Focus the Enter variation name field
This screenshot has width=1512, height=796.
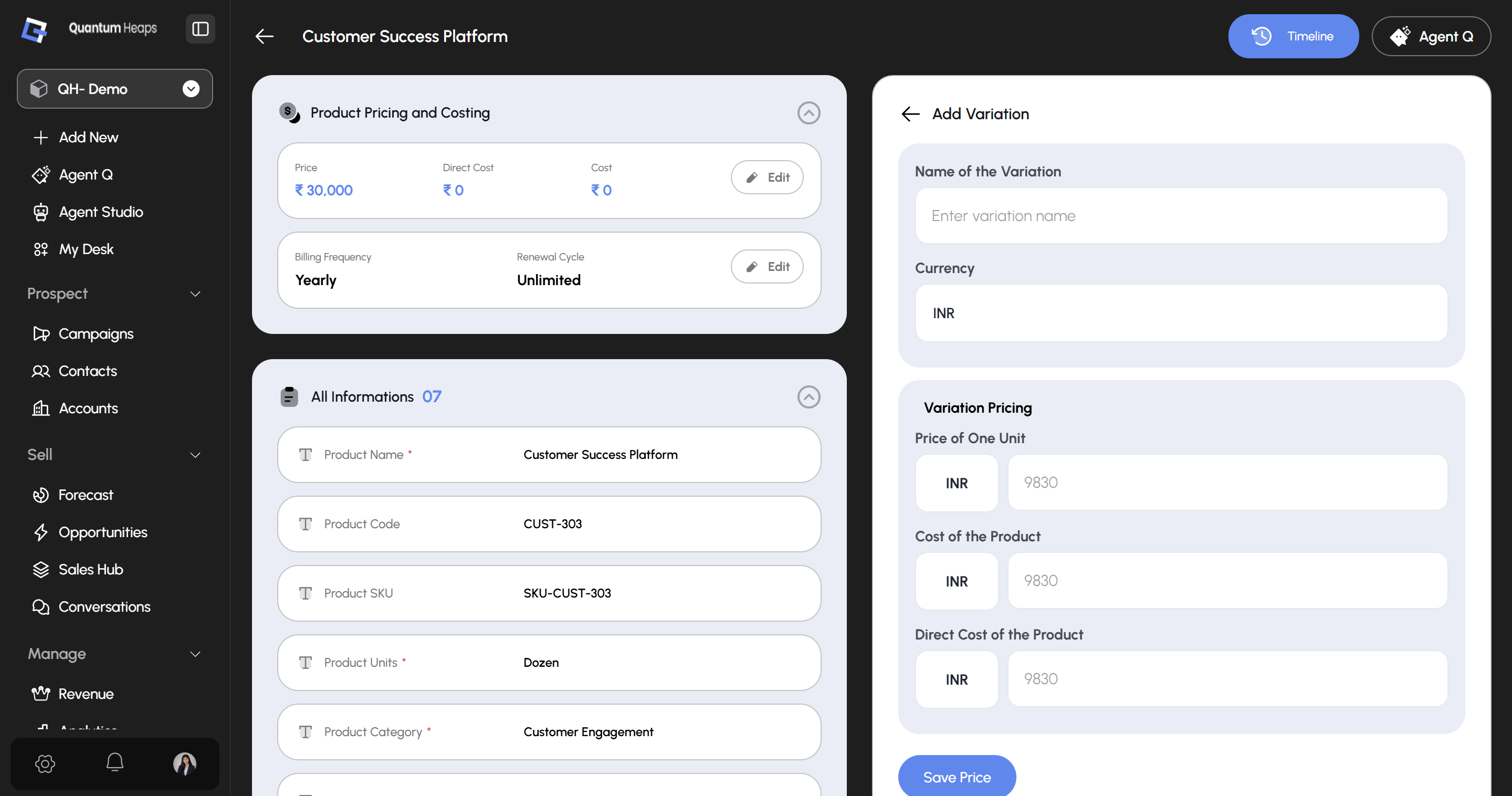(x=1181, y=215)
